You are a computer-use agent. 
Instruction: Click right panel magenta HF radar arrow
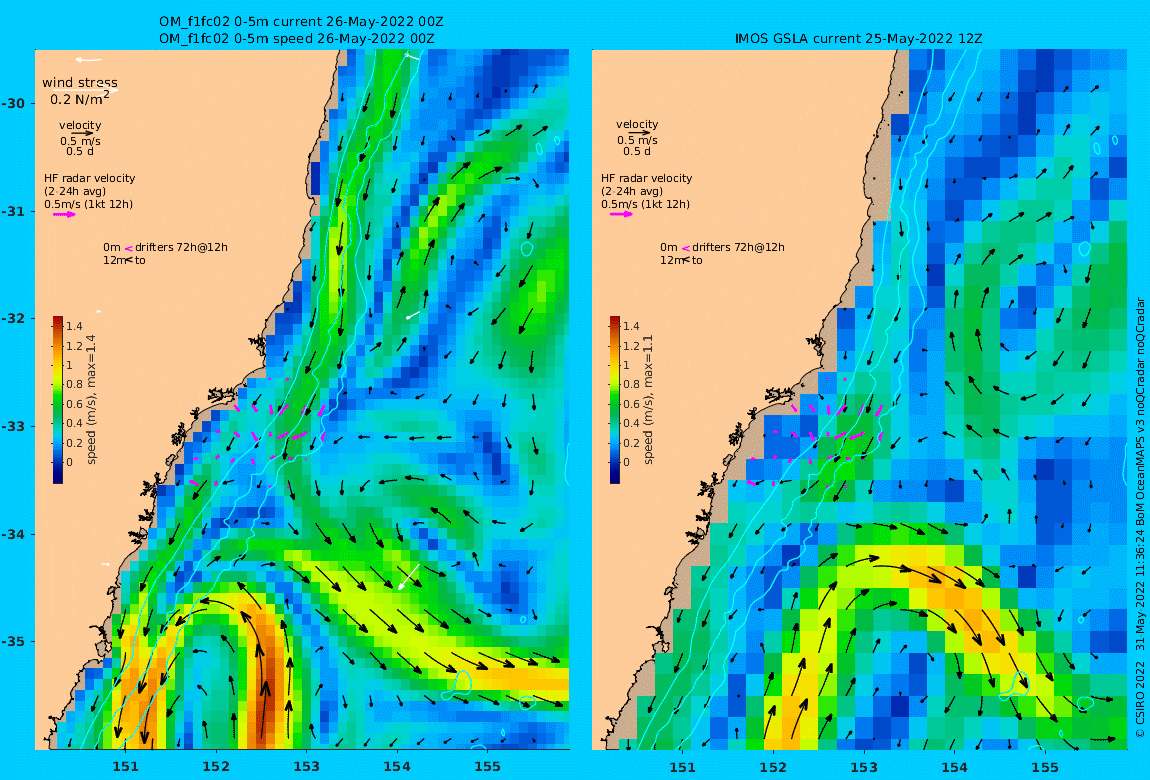621,215
